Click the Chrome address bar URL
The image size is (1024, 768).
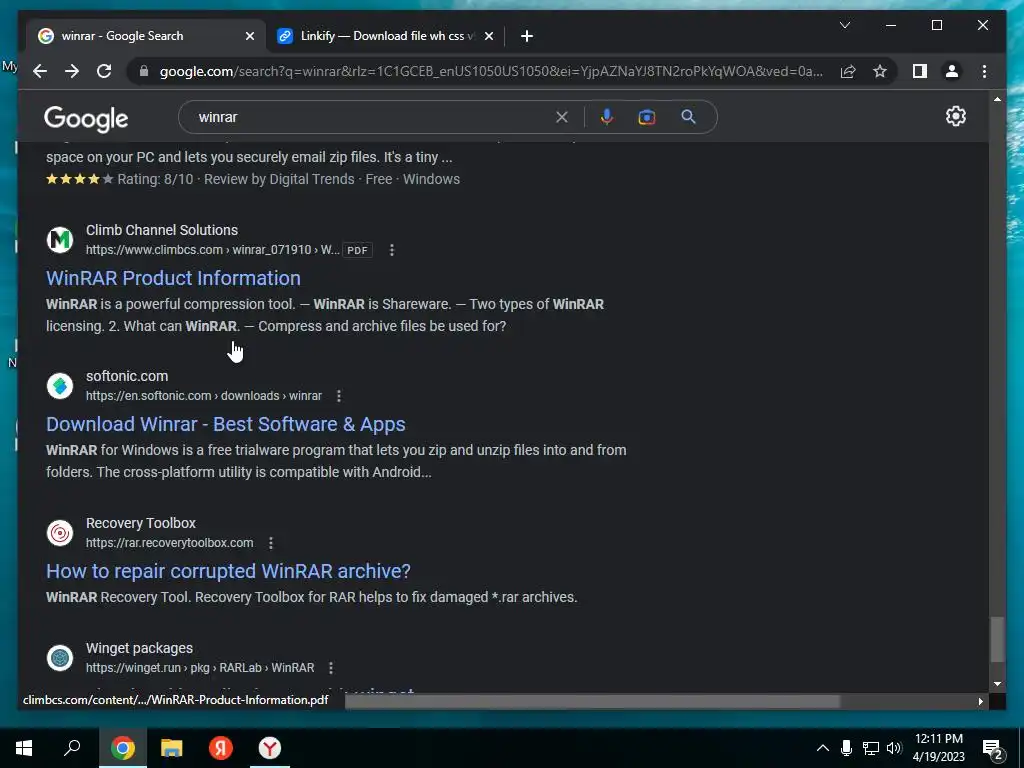click(x=491, y=71)
